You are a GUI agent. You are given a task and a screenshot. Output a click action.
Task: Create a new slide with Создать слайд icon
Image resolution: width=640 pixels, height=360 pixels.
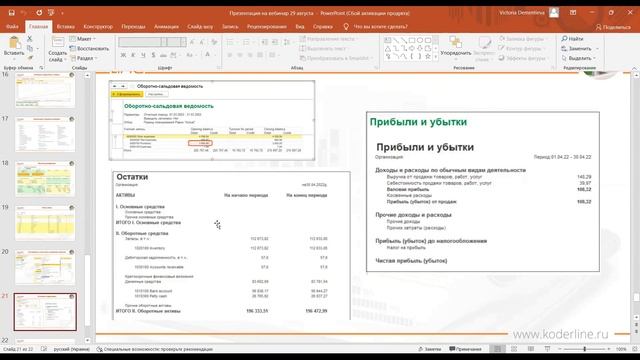pyautogui.click(x=58, y=42)
